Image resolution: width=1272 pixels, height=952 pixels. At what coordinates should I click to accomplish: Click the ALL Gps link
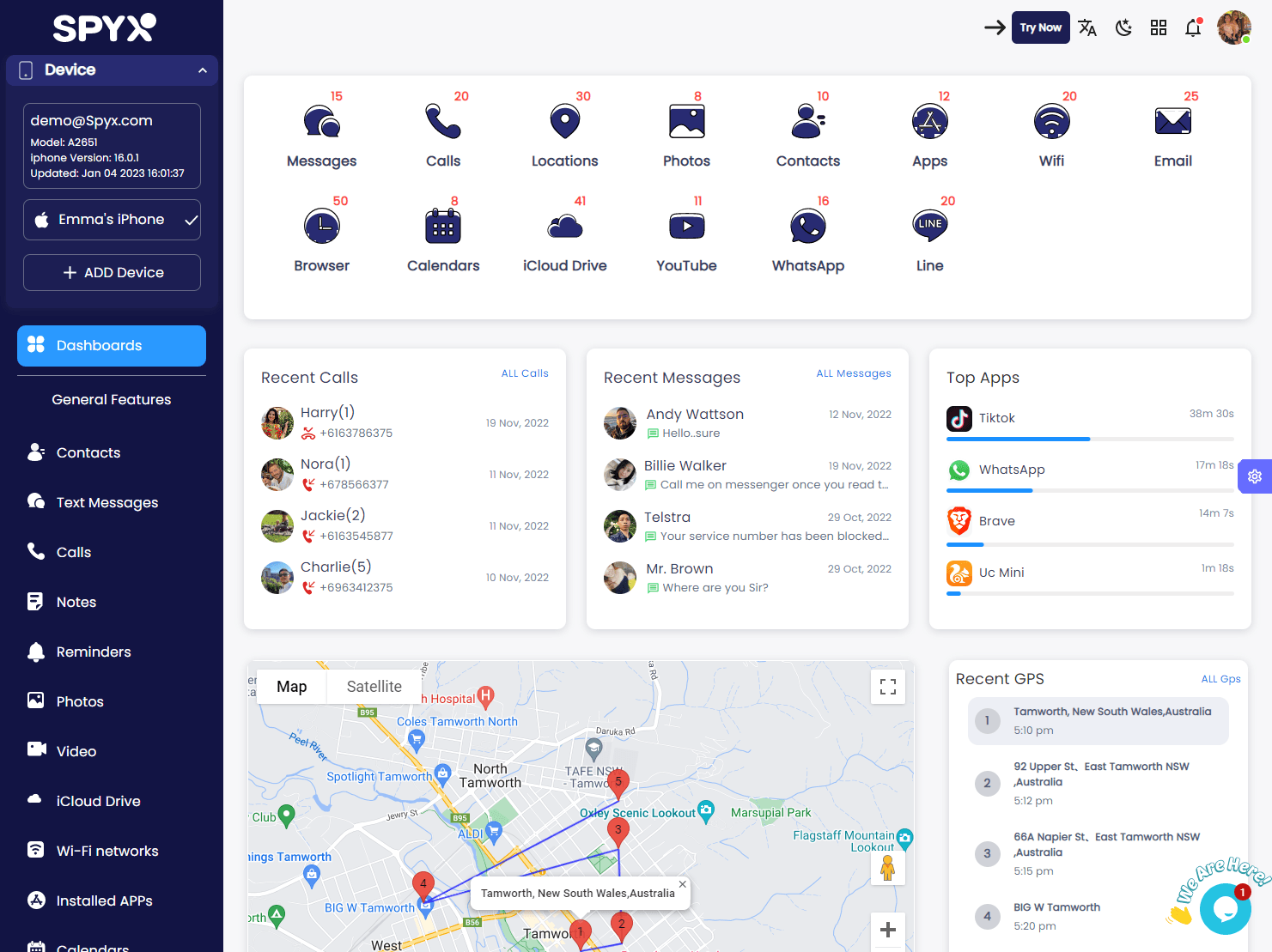coord(1220,679)
